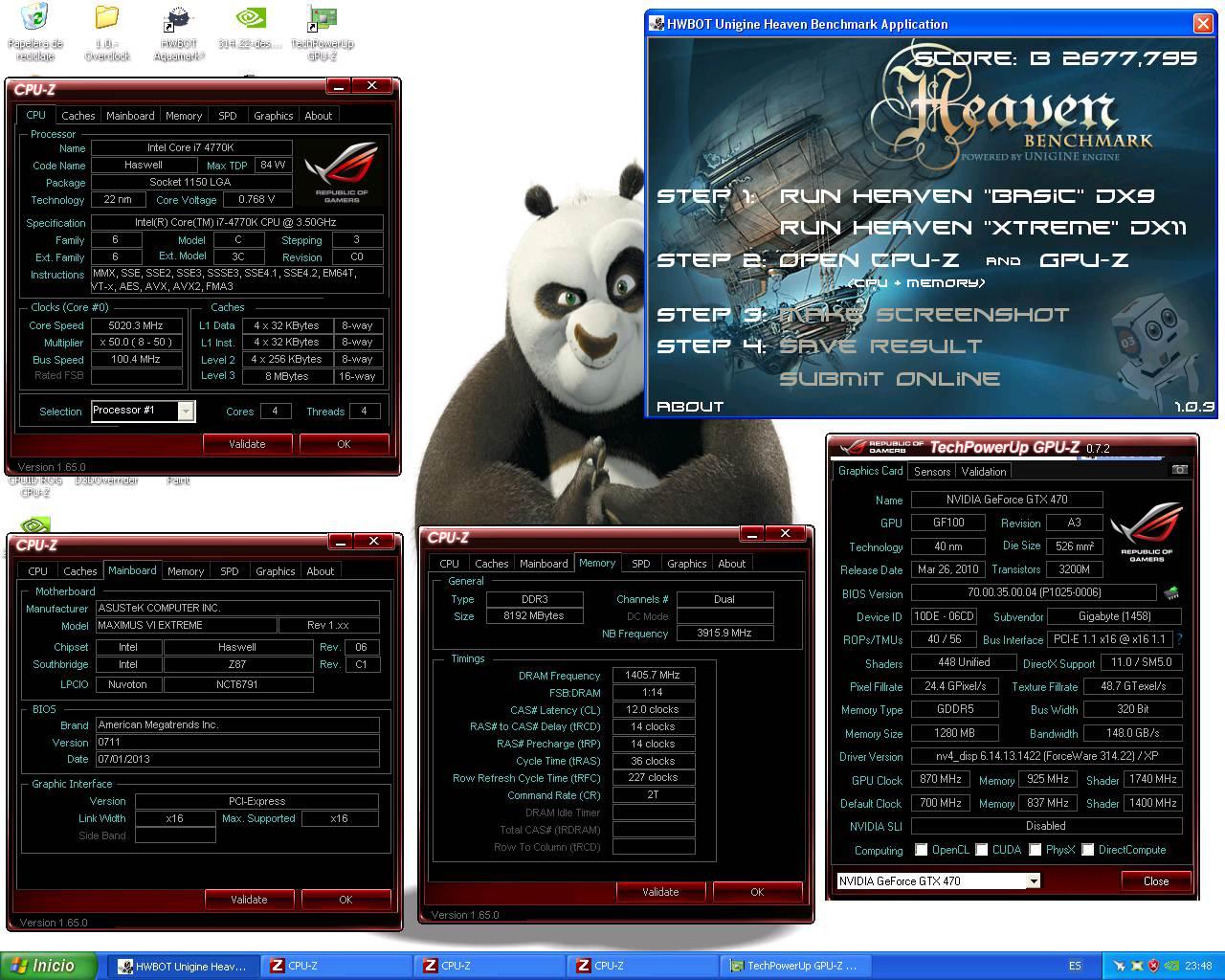Image resolution: width=1225 pixels, height=980 pixels.
Task: Open the Papelera de reciclaje desktop icon
Action: (34, 32)
